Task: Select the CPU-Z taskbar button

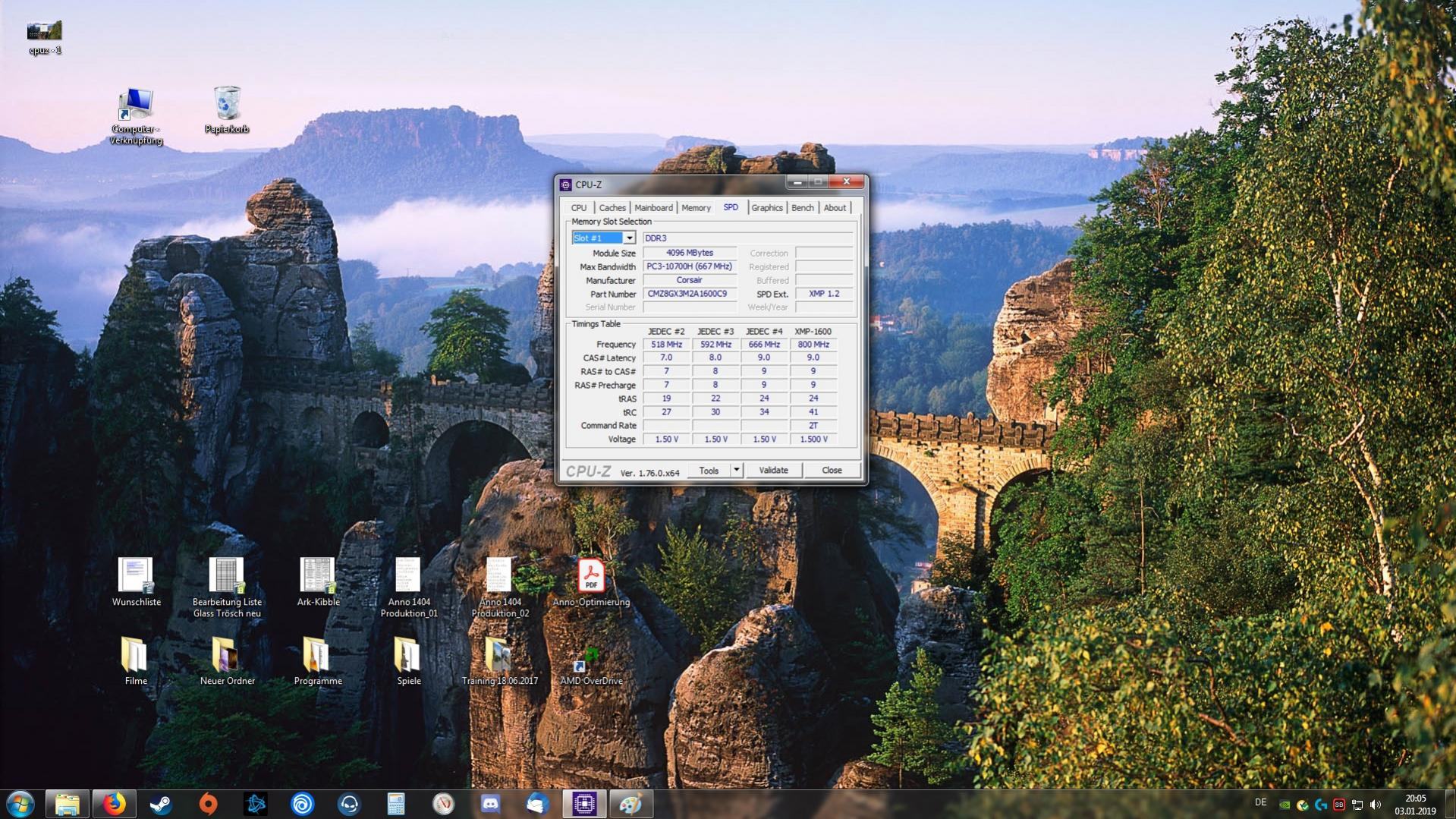Action: 584,804
